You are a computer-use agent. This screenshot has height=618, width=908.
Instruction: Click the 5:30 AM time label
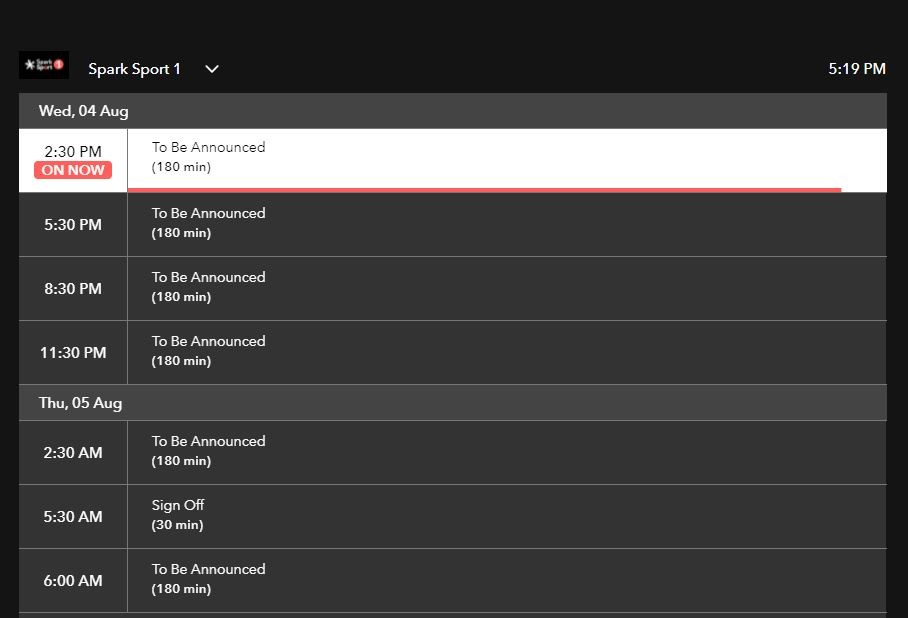click(73, 517)
